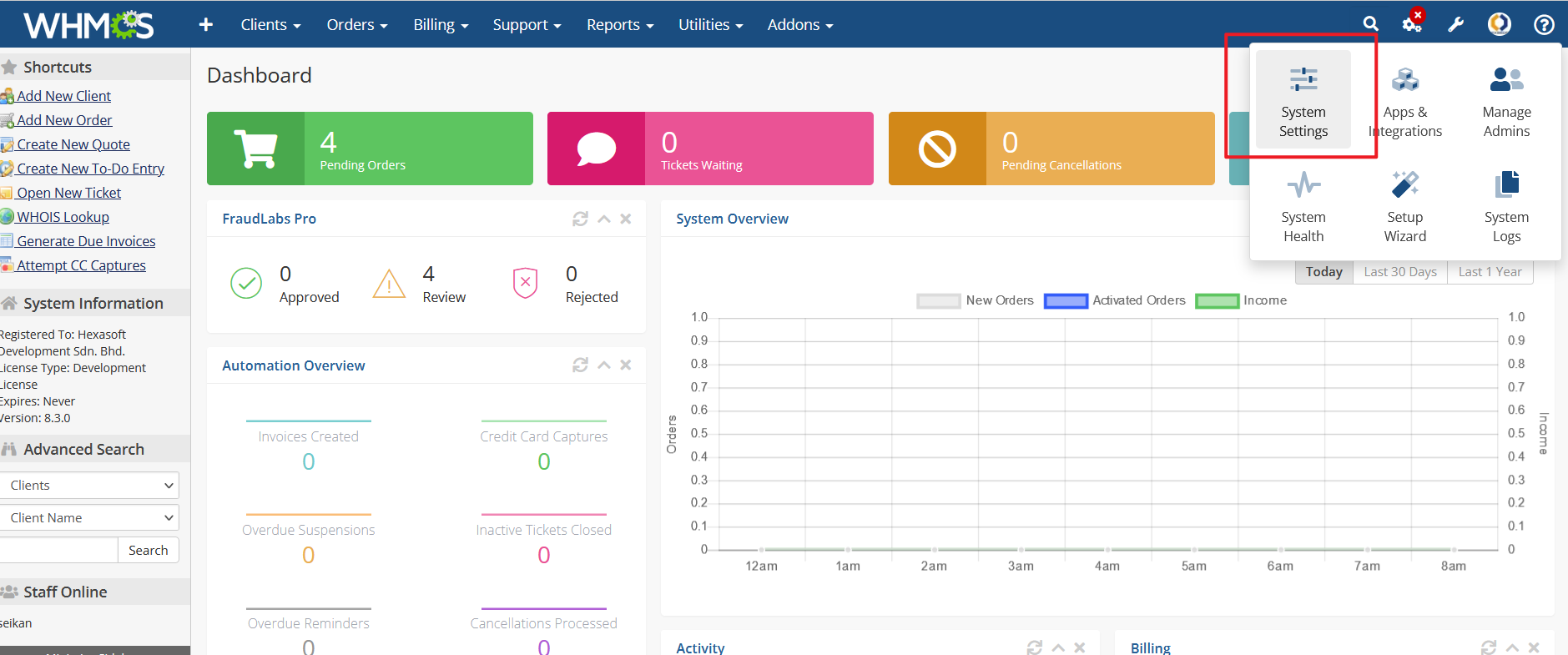Open the plus quick-add menu
This screenshot has width=1568, height=655.
pos(206,25)
